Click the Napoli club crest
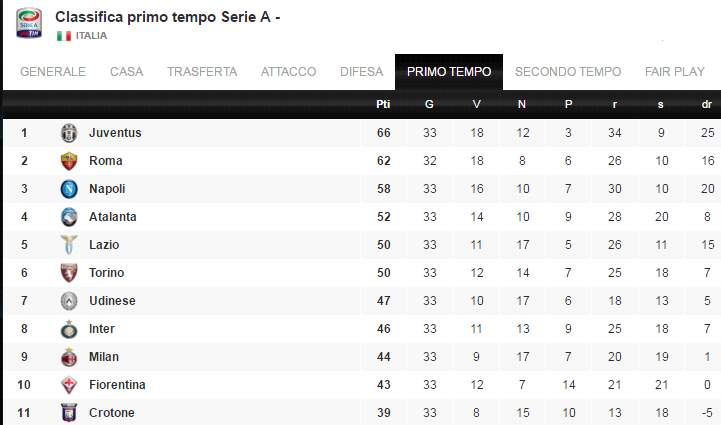This screenshot has width=721, height=425. [69, 189]
